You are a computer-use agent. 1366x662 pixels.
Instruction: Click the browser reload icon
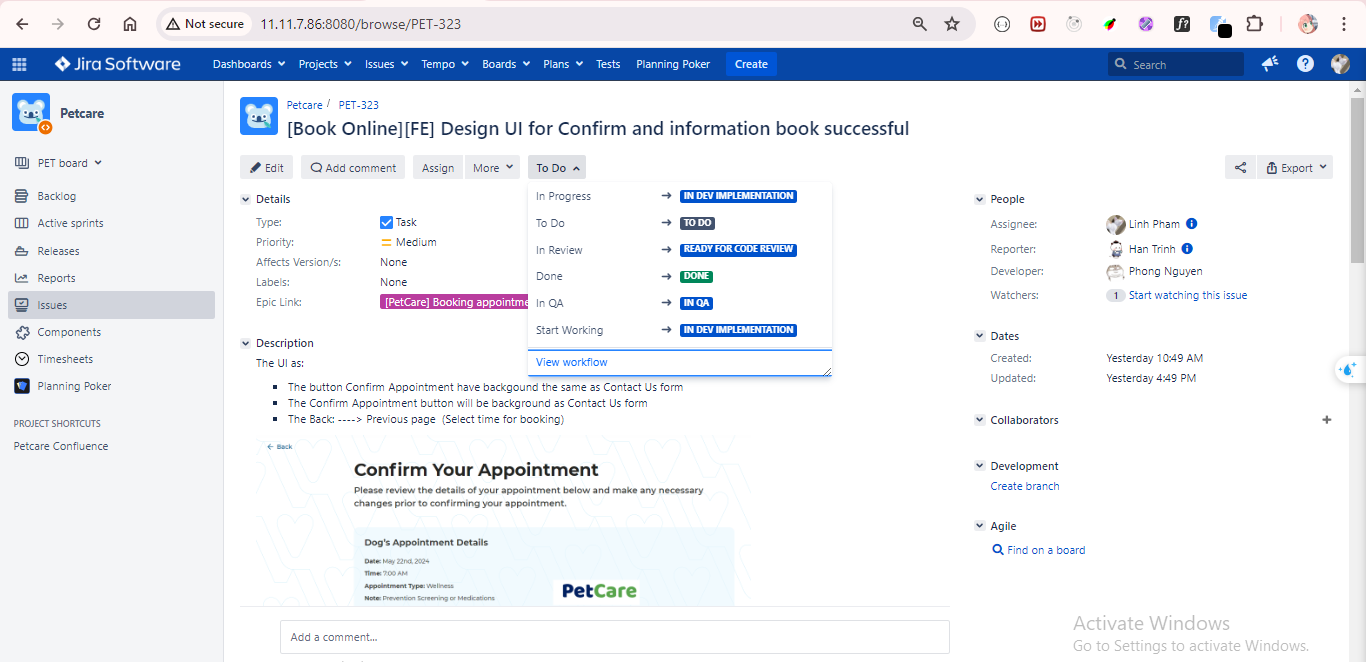click(x=94, y=24)
